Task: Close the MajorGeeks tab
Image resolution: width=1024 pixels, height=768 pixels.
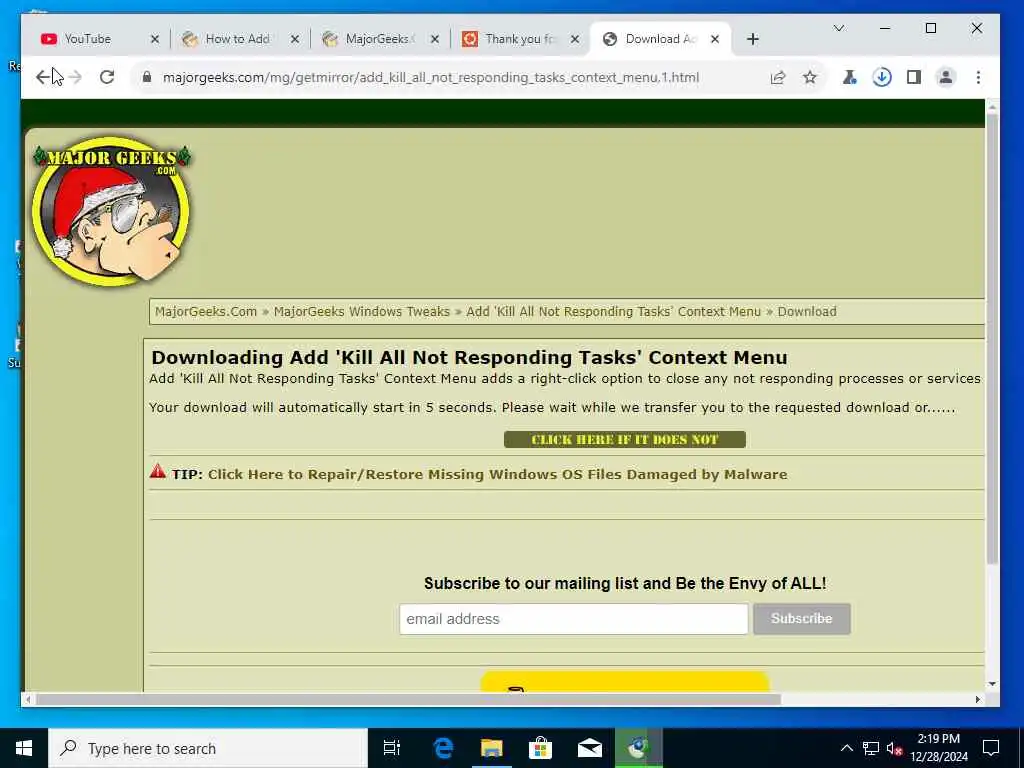Action: (x=434, y=39)
